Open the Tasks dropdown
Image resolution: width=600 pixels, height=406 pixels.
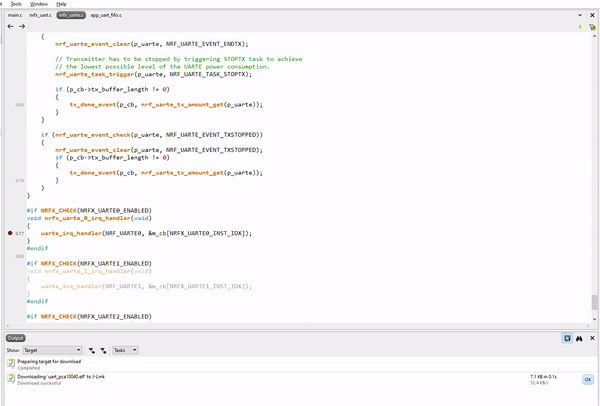coord(125,350)
